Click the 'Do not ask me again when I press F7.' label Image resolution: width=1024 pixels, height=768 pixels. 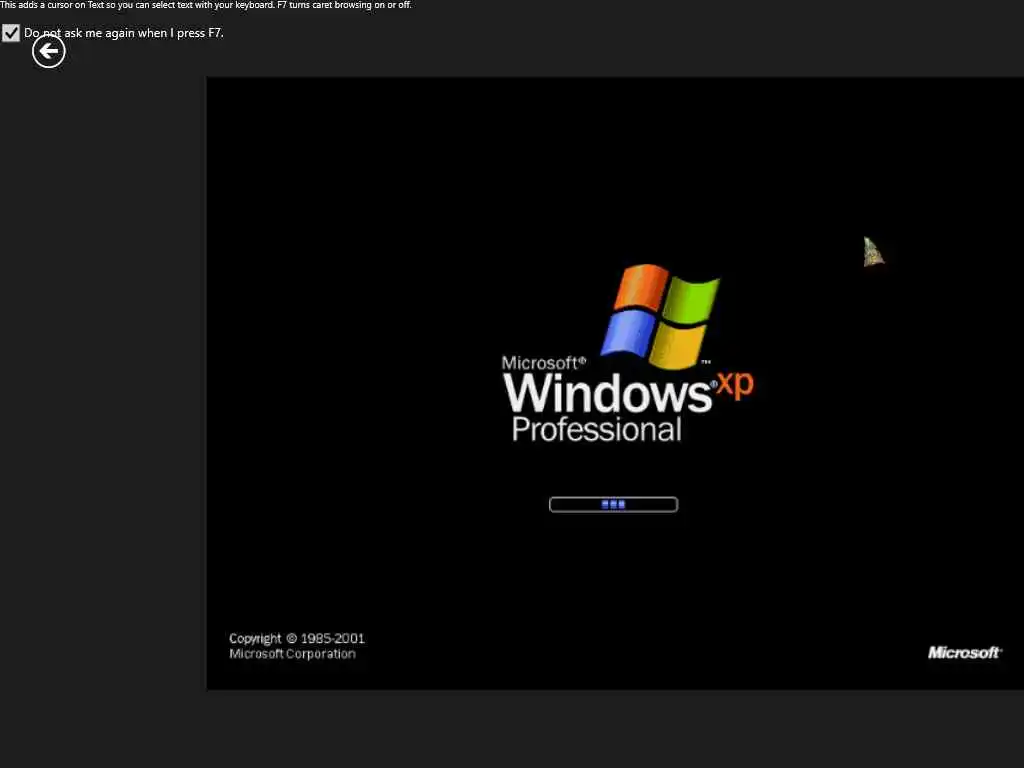[123, 33]
